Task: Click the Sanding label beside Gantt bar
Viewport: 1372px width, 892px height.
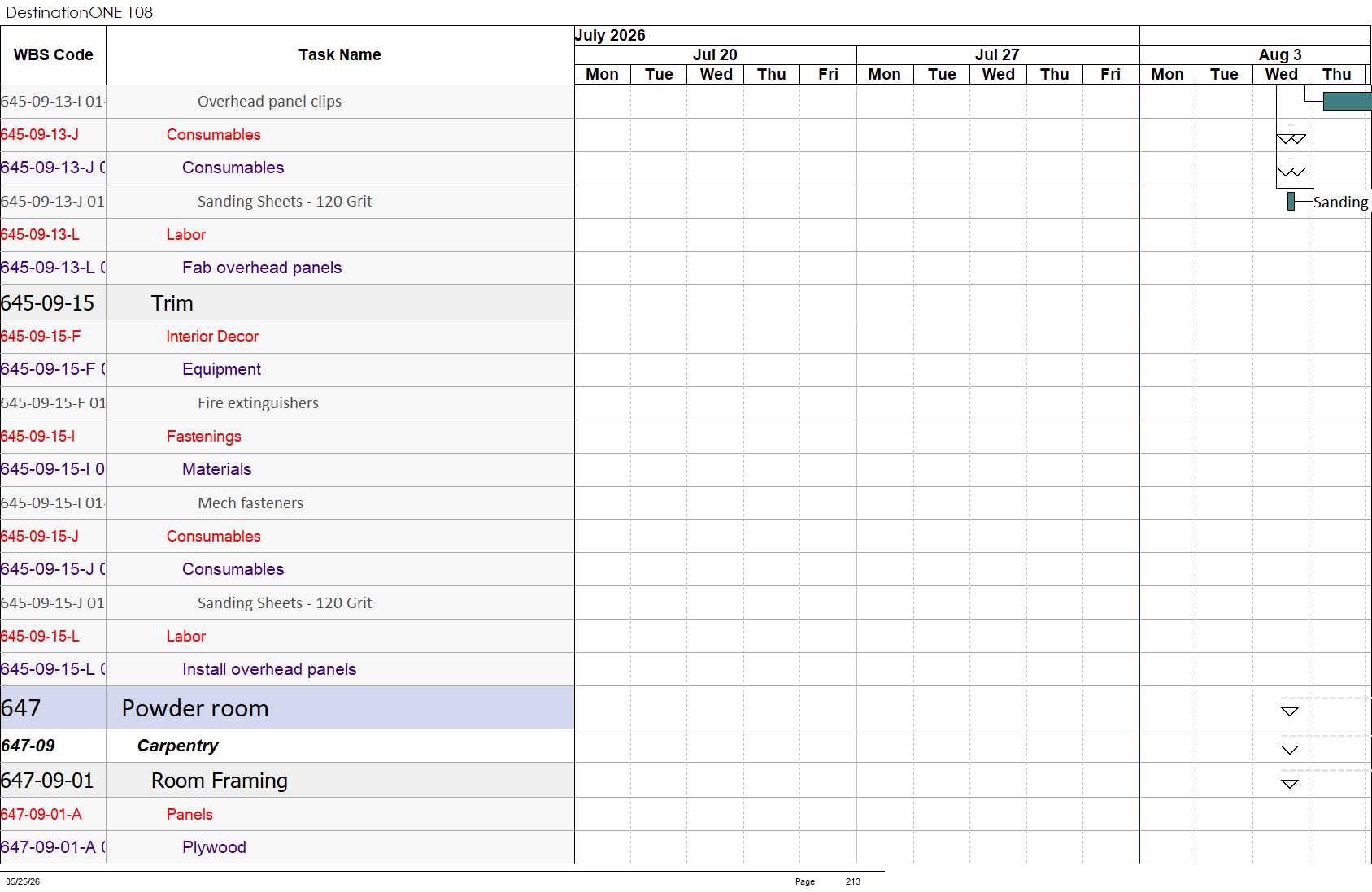Action: click(1340, 202)
